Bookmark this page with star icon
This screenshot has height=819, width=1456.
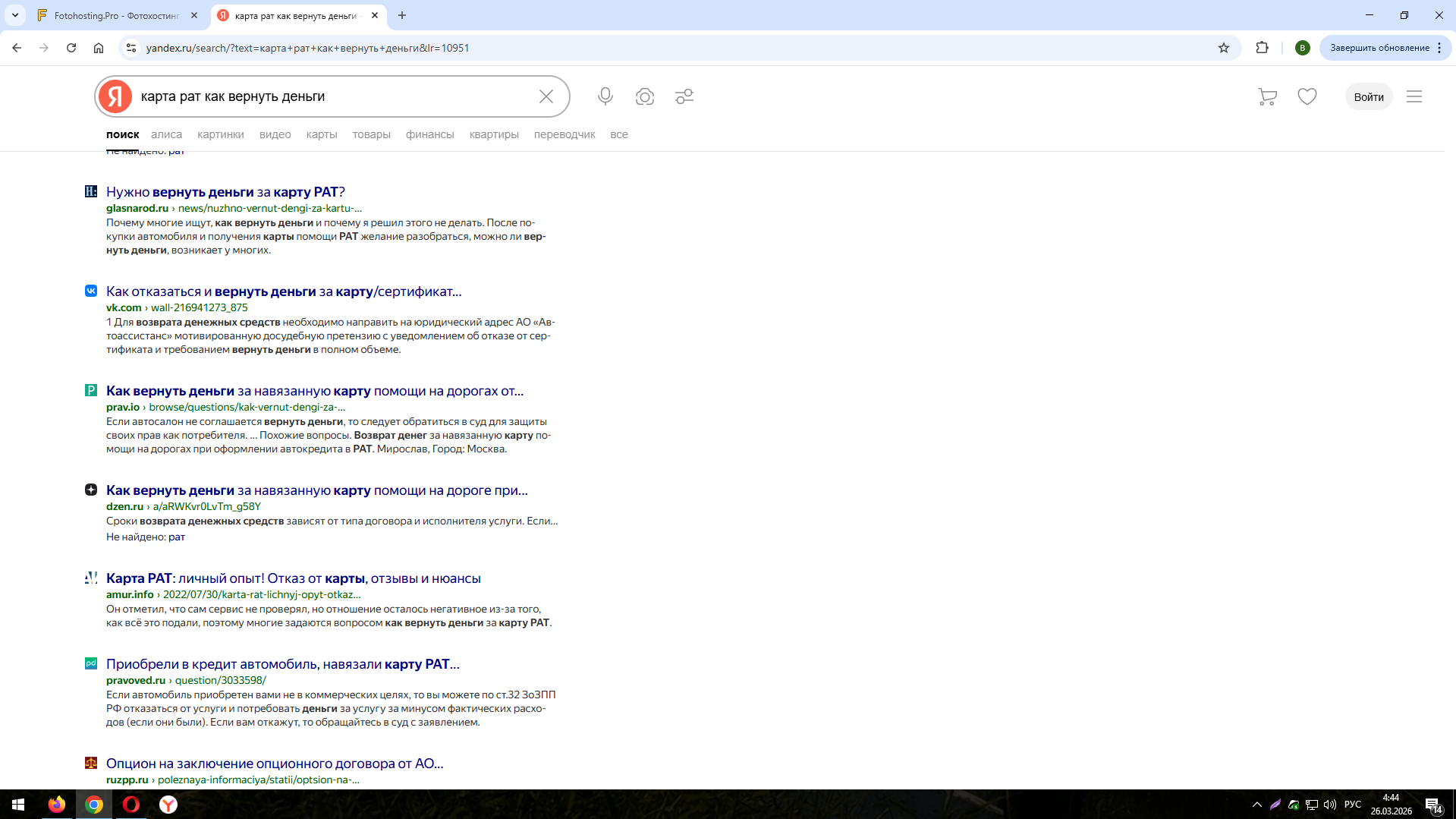pyautogui.click(x=1223, y=48)
